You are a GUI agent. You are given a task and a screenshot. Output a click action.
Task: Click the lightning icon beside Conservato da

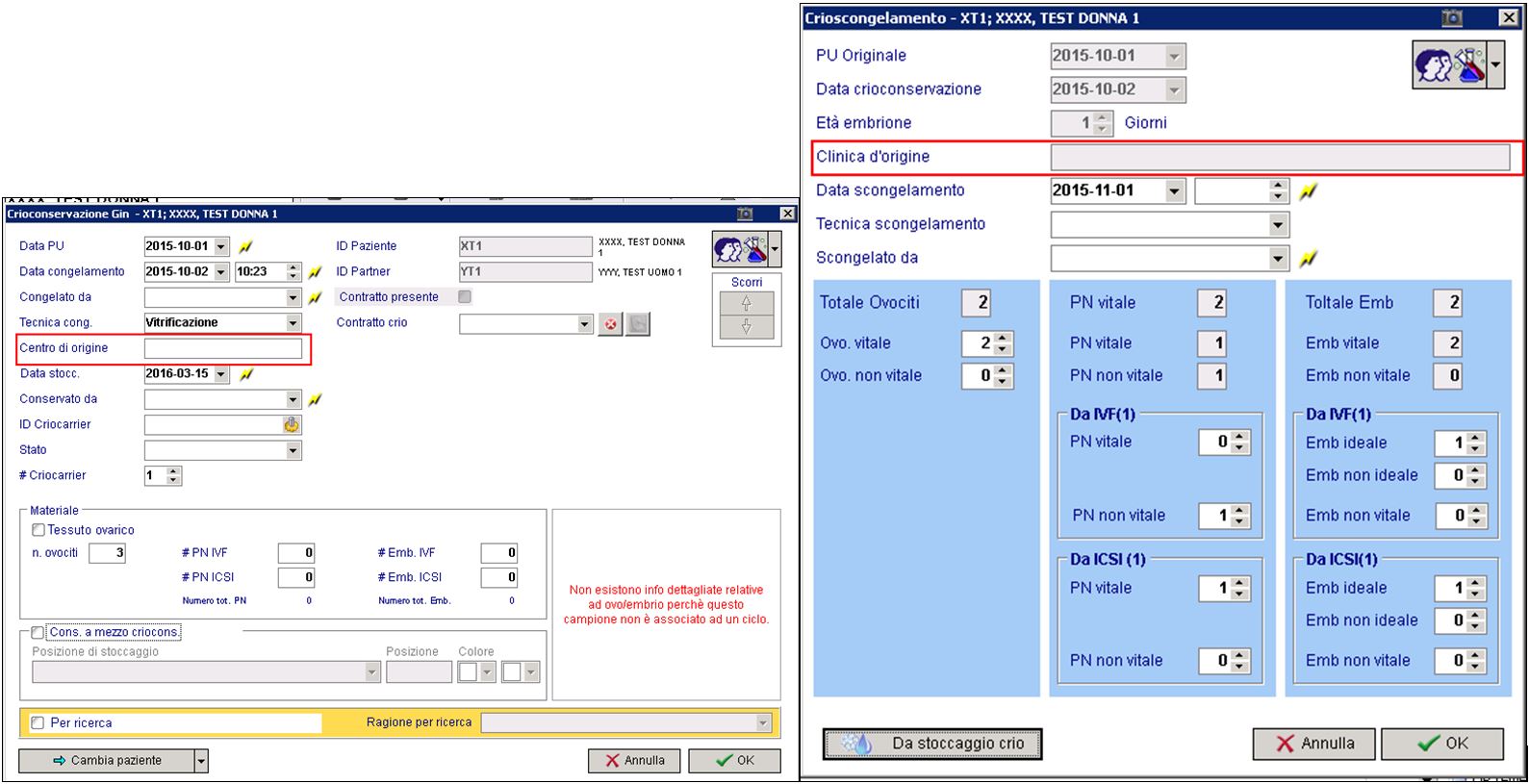314,399
